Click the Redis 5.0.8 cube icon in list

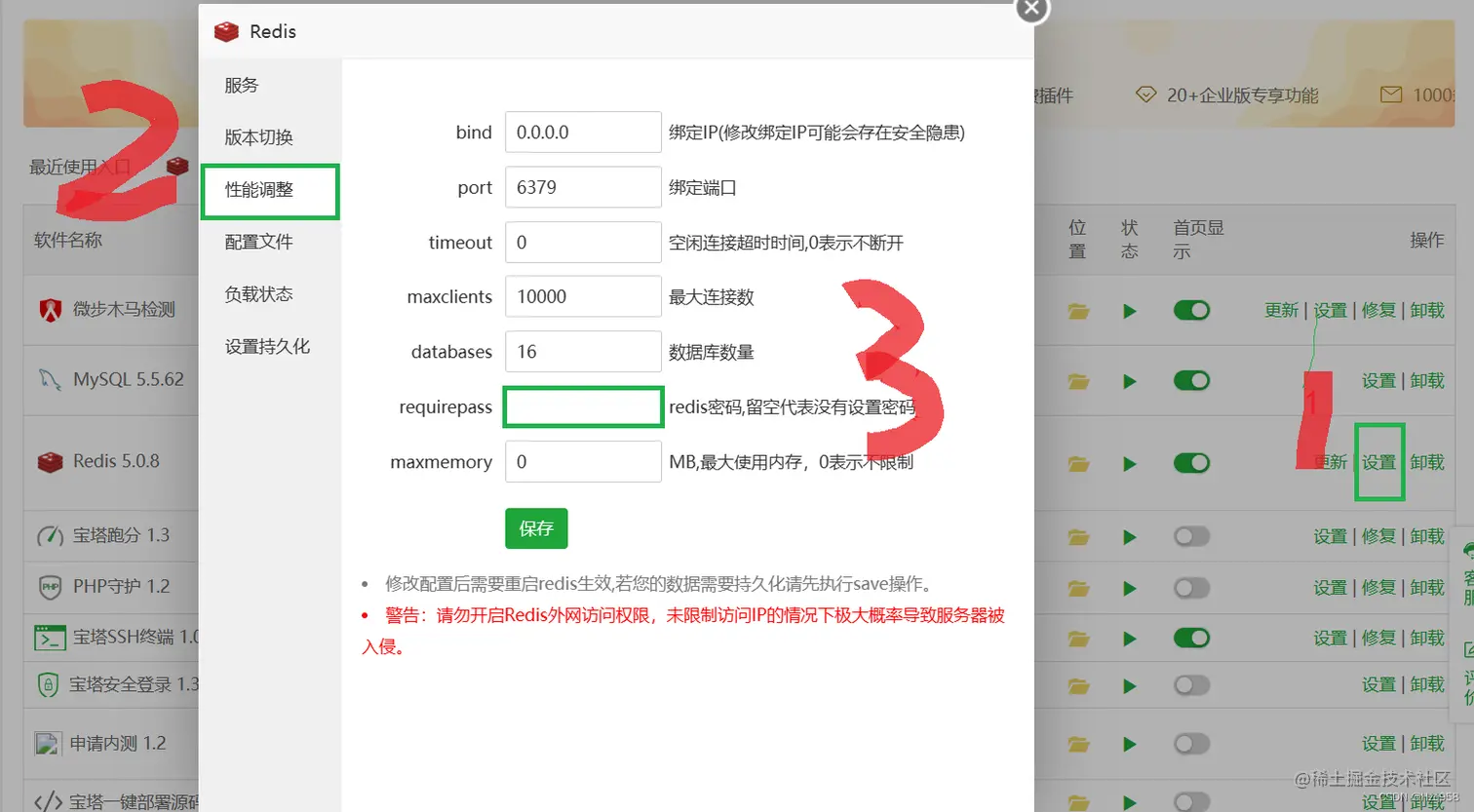tap(50, 462)
